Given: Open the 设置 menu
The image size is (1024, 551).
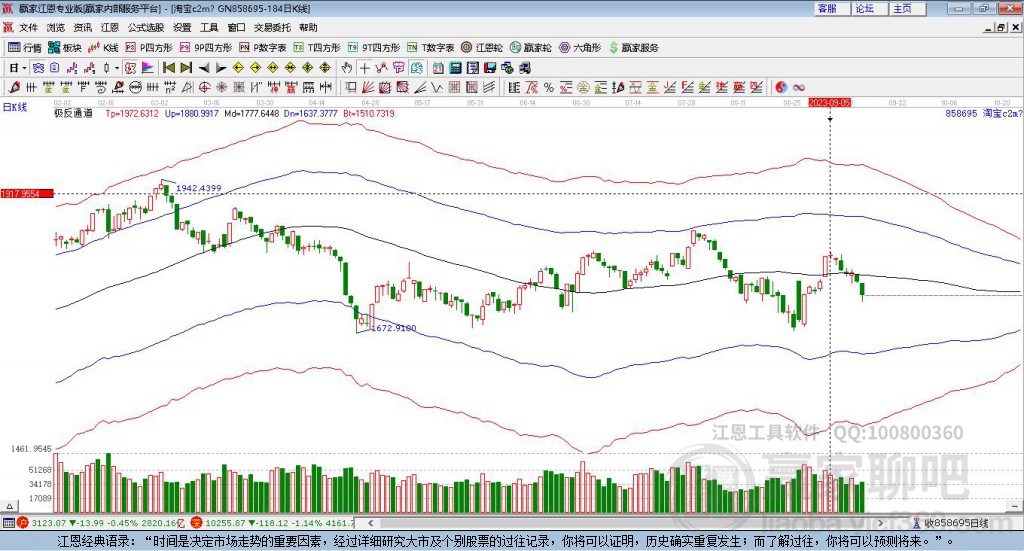Looking at the screenshot, I should coord(182,27).
